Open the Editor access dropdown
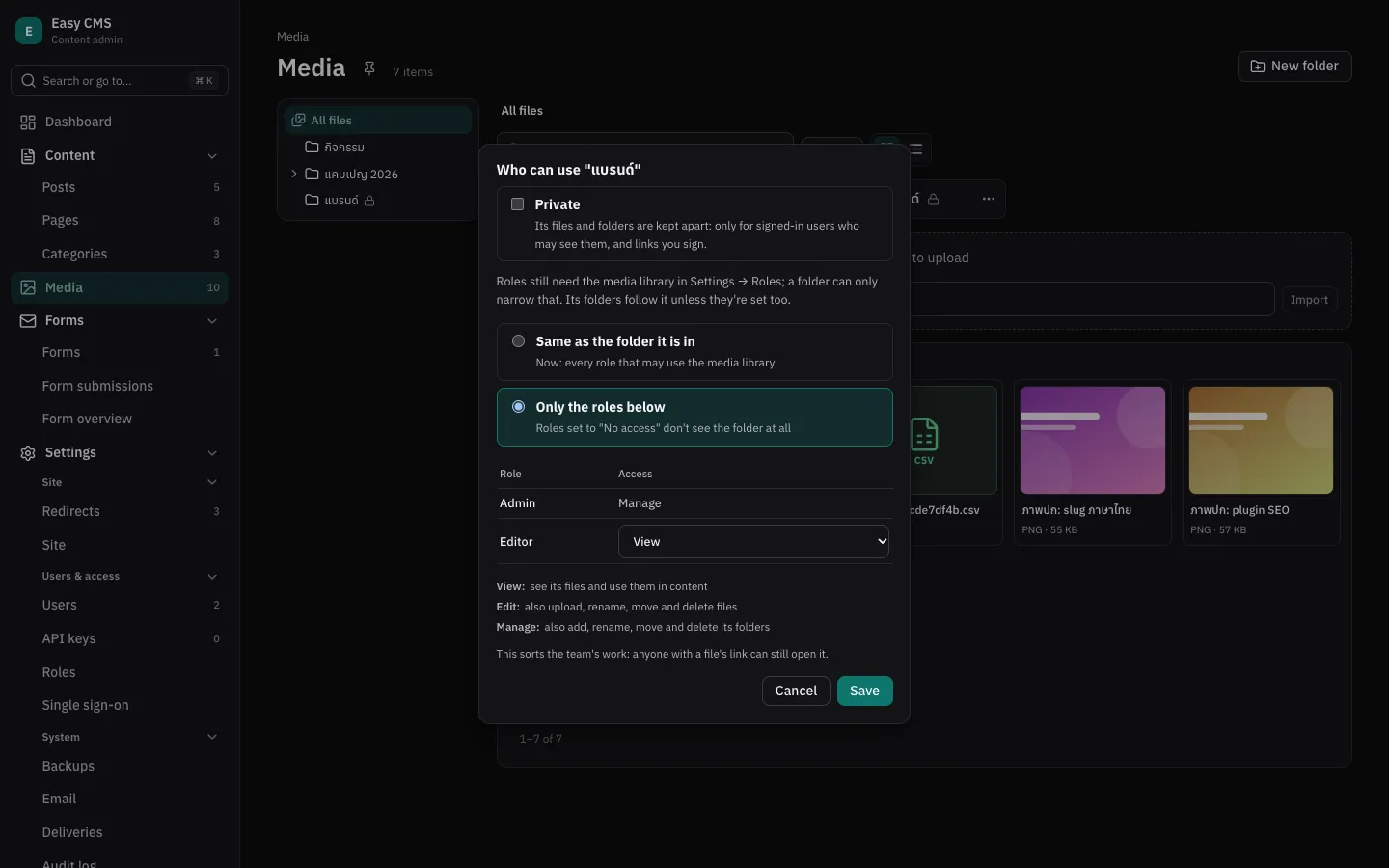 (753, 542)
